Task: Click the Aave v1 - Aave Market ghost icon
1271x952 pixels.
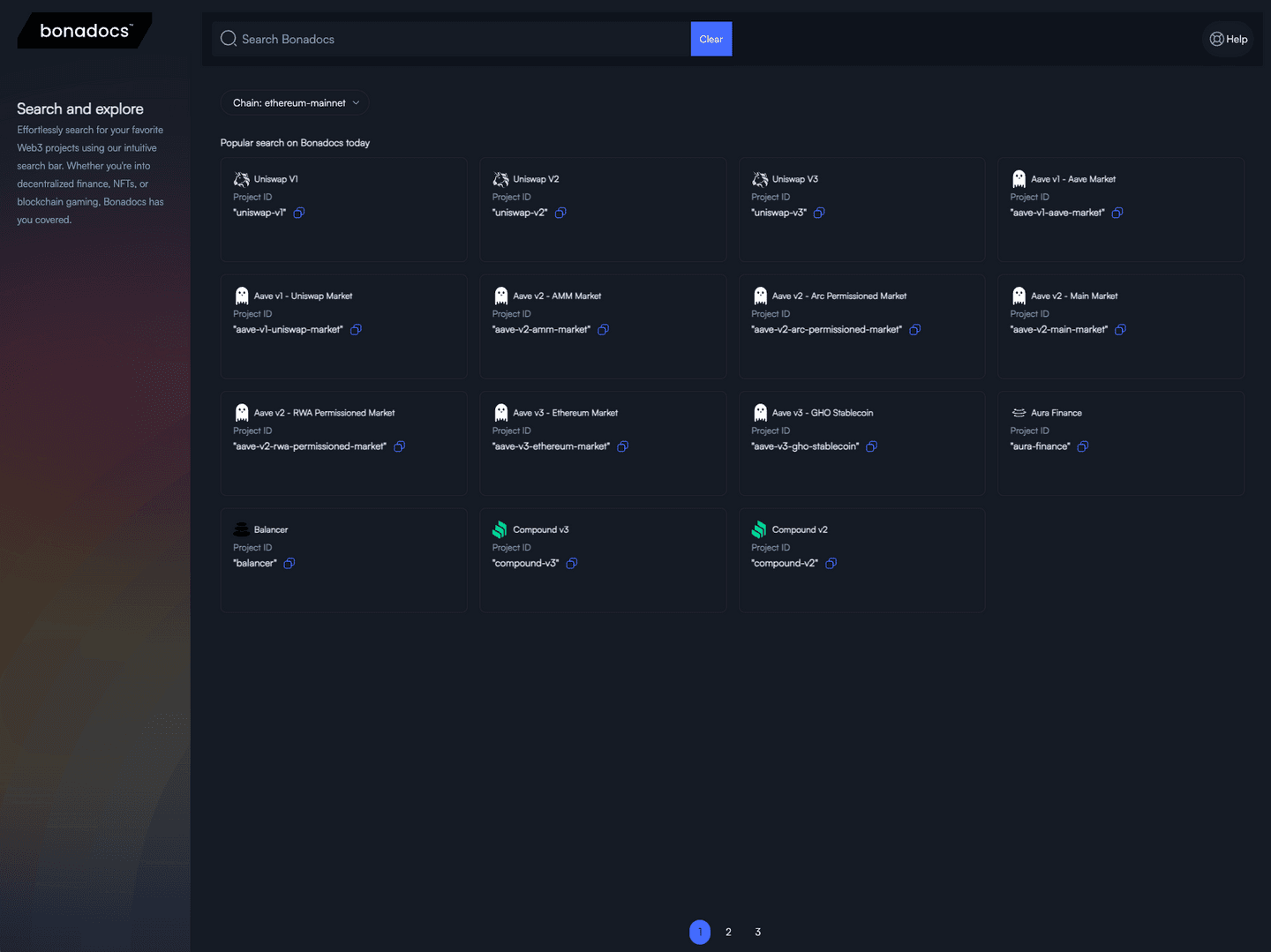Action: (1019, 179)
